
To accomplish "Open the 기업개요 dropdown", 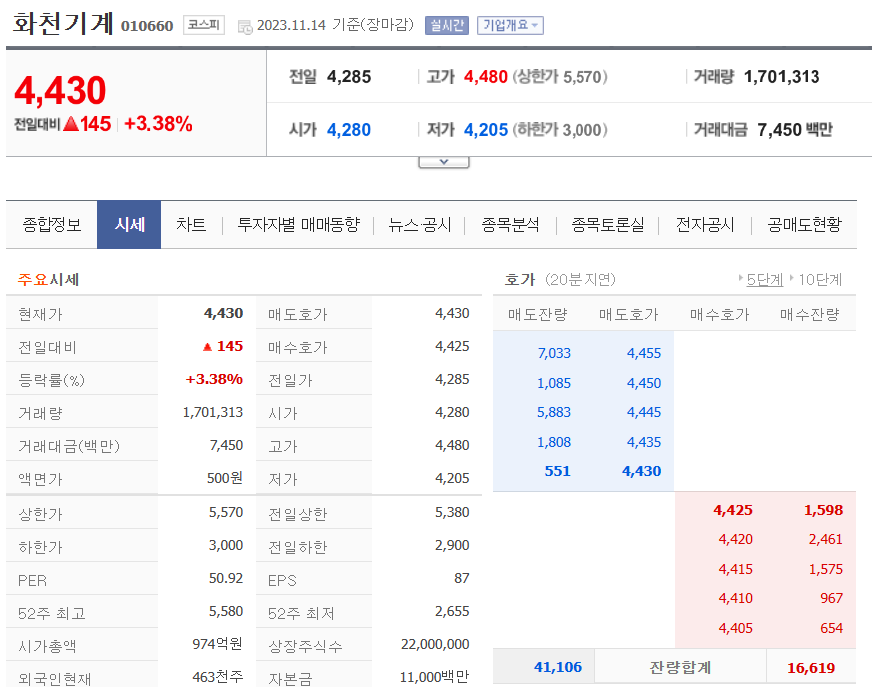I will click(x=511, y=25).
